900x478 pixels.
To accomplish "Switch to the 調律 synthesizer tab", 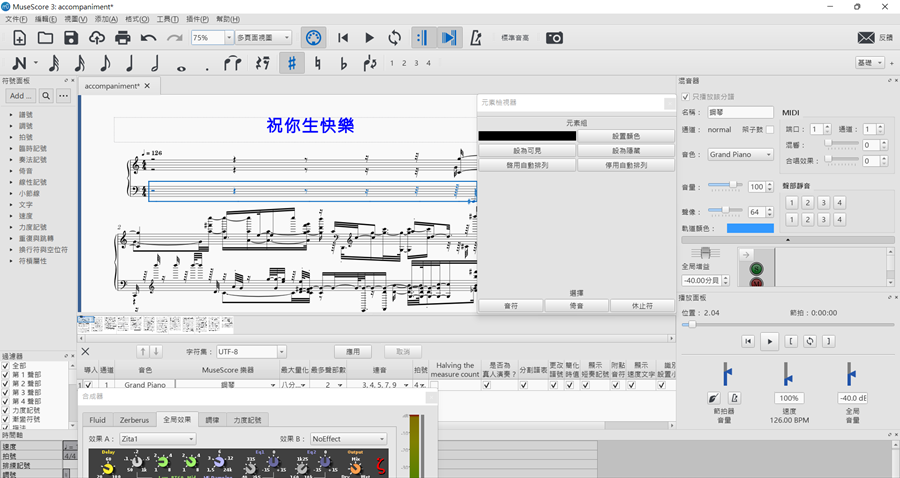I will pyautogui.click(x=212, y=420).
